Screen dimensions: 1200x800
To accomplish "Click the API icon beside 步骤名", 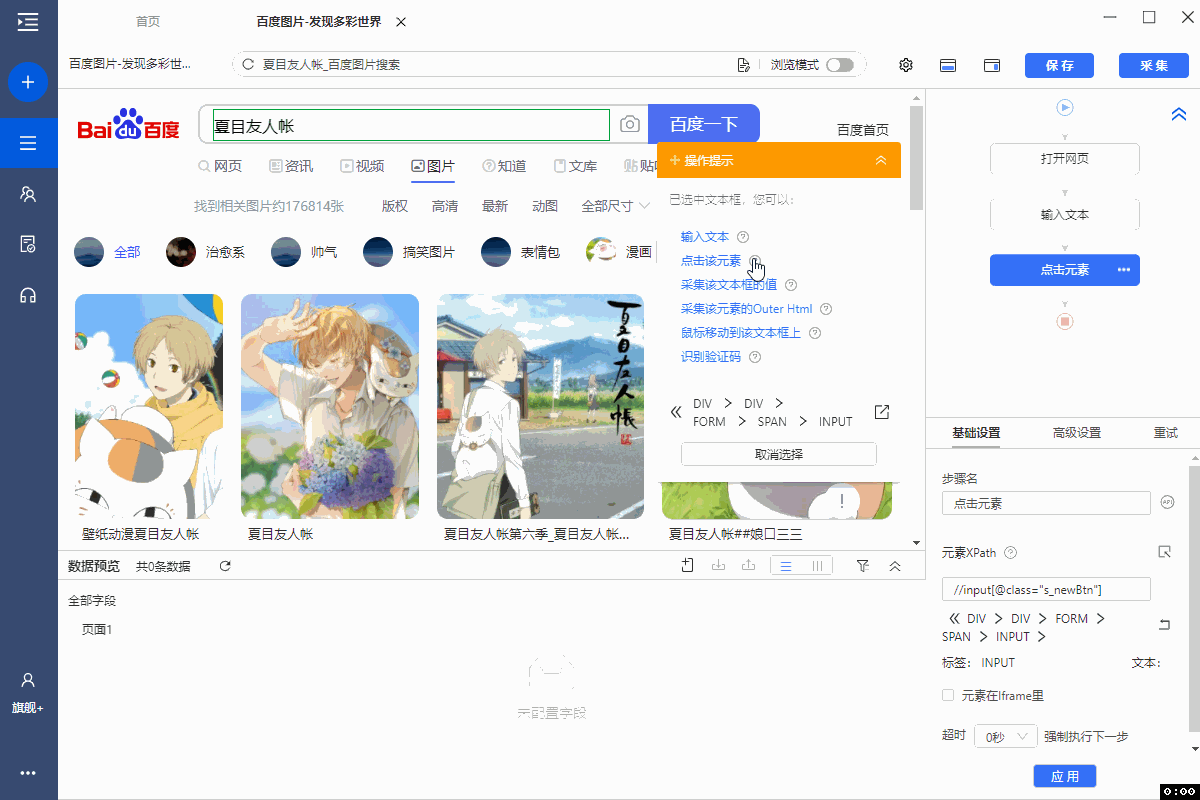I will point(1167,503).
